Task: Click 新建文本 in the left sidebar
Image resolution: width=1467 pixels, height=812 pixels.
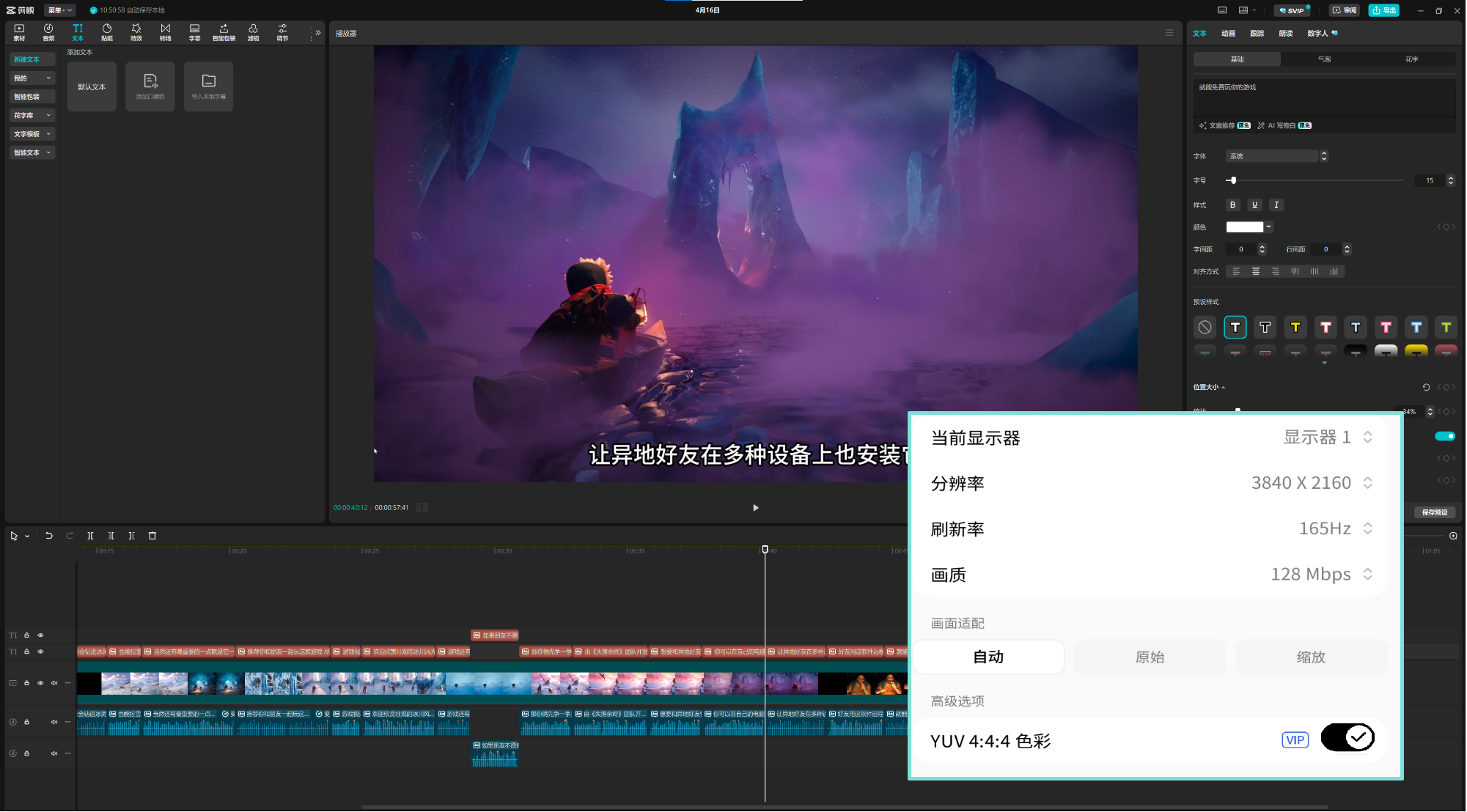Action: click(32, 59)
